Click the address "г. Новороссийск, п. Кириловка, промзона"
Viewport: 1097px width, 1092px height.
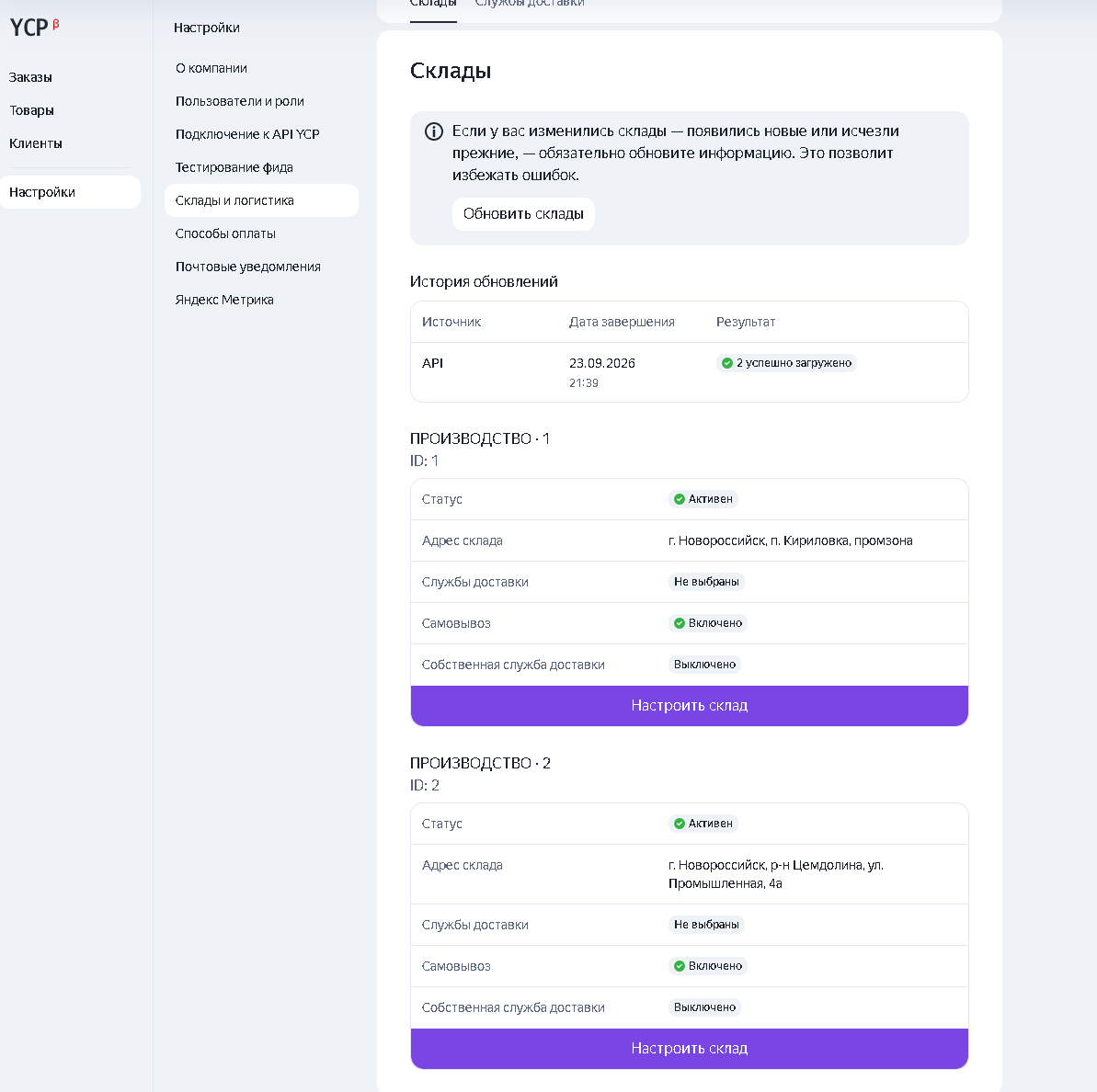click(791, 540)
